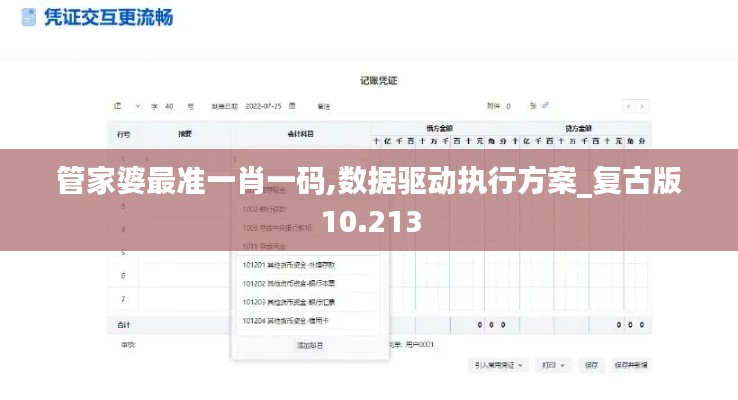Screen dimensions: 738x400
Task: Click row number 6
Action: tap(123, 276)
